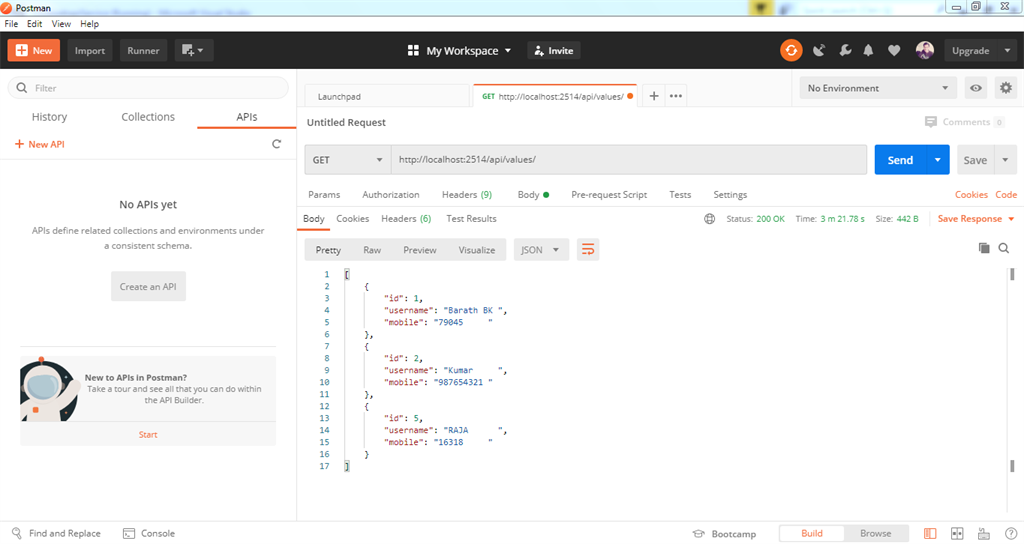Search the response body with magnifier icon

pyautogui.click(x=1004, y=248)
